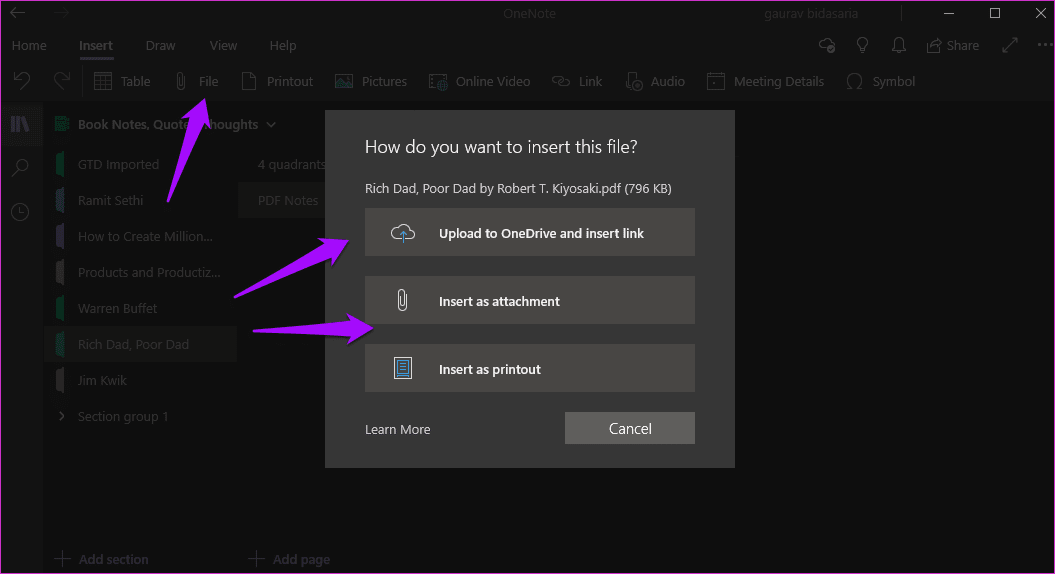This screenshot has height=574, width=1055.
Task: Show recent notes clock icon
Action: coord(20,212)
